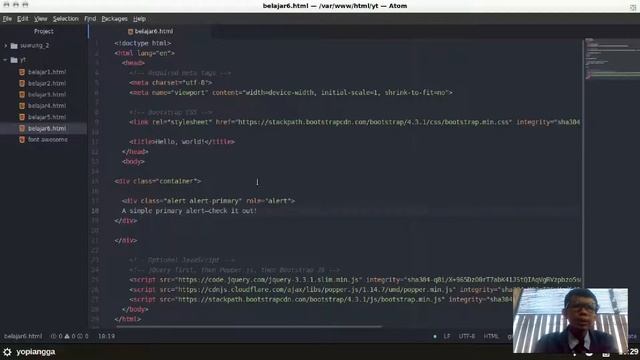
Task: Select the yt folder name
Action: pos(23,60)
